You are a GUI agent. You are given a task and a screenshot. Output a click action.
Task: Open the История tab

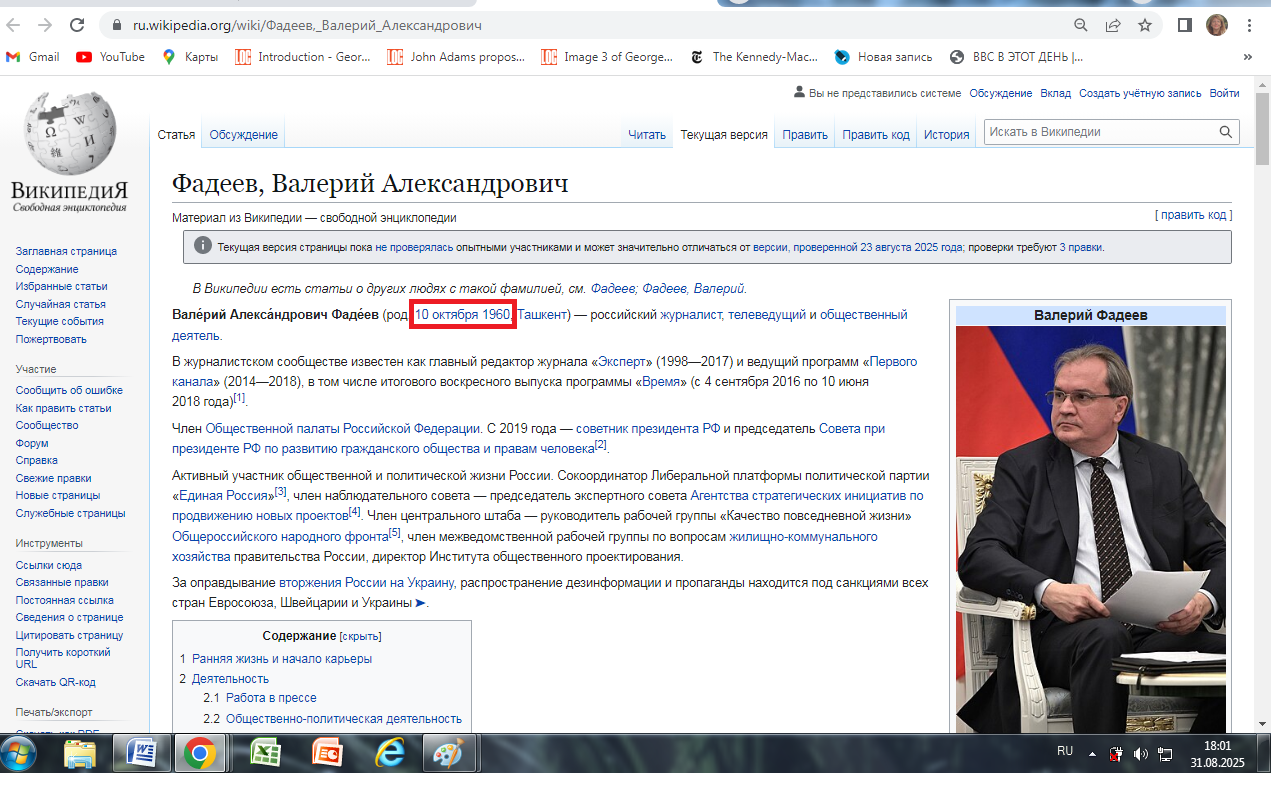pos(946,135)
